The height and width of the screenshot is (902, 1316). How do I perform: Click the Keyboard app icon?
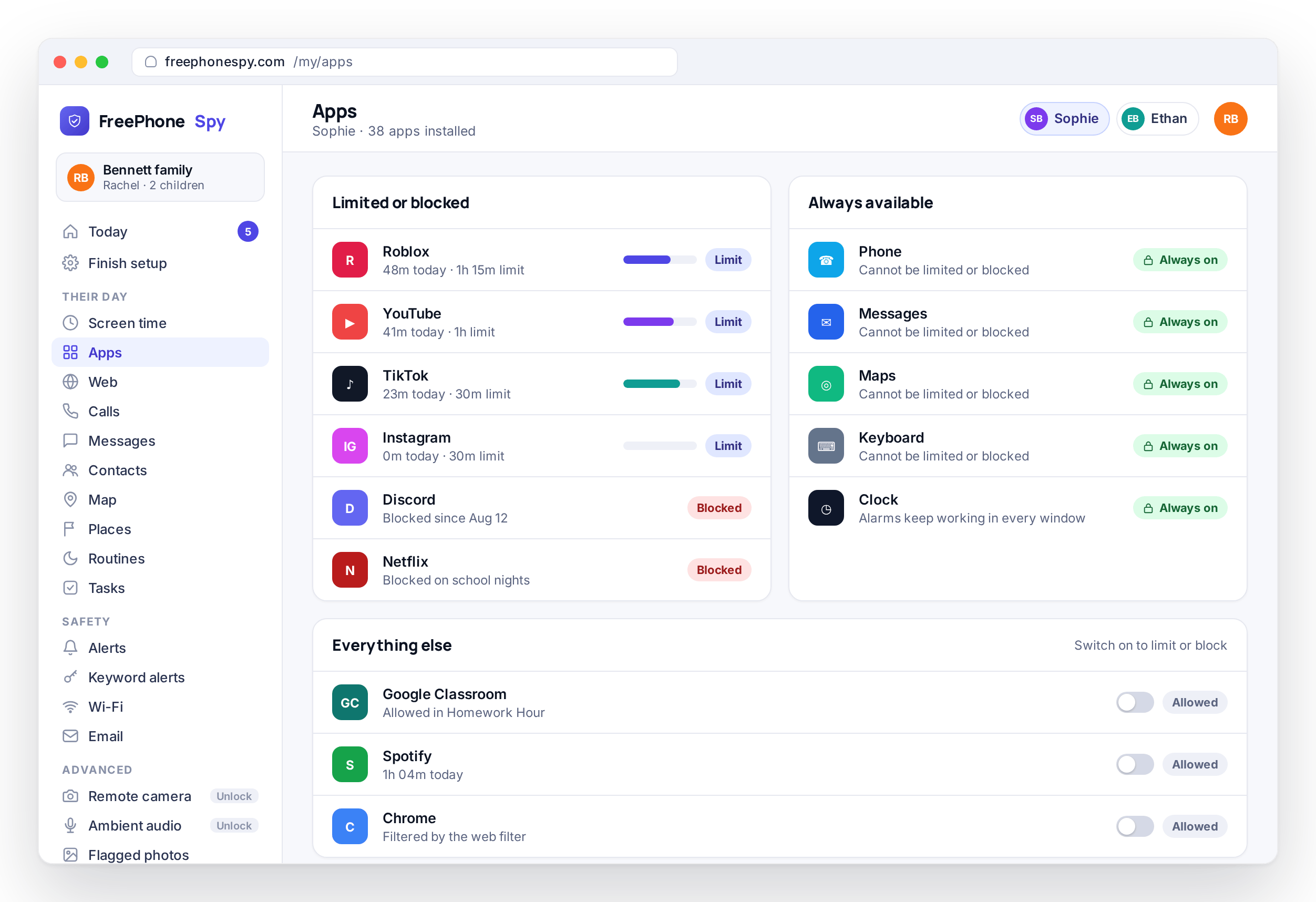click(x=826, y=446)
